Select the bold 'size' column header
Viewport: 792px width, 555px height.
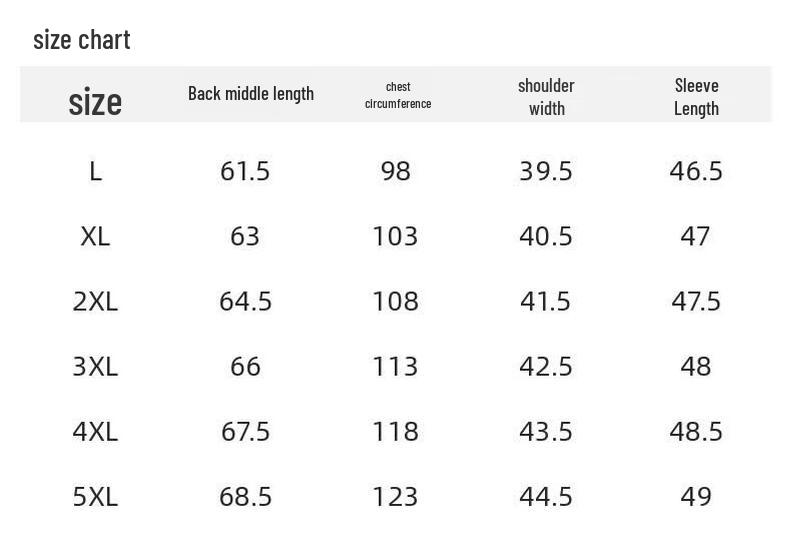pyautogui.click(x=95, y=102)
